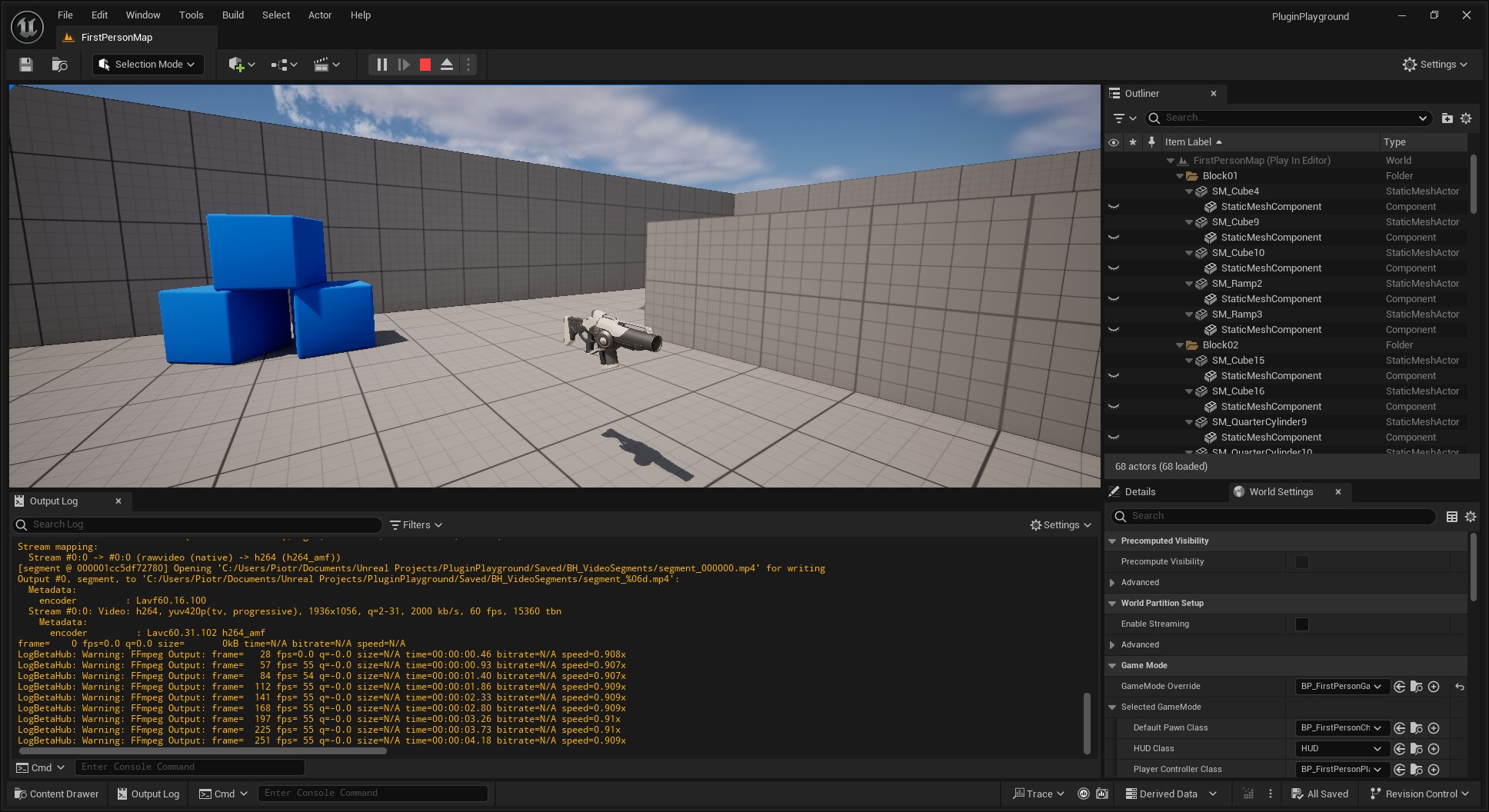
Task: Toggle visibility of SM_Cube4 StaticMeshComponent
Action: click(x=1113, y=207)
